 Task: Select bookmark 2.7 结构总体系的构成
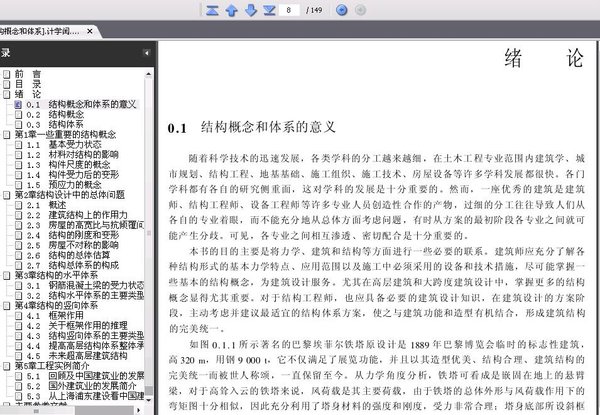[72, 265]
